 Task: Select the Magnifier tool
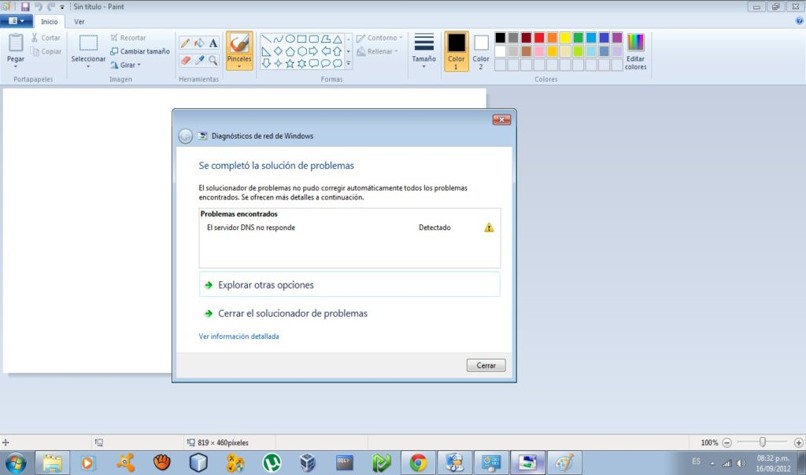[213, 60]
